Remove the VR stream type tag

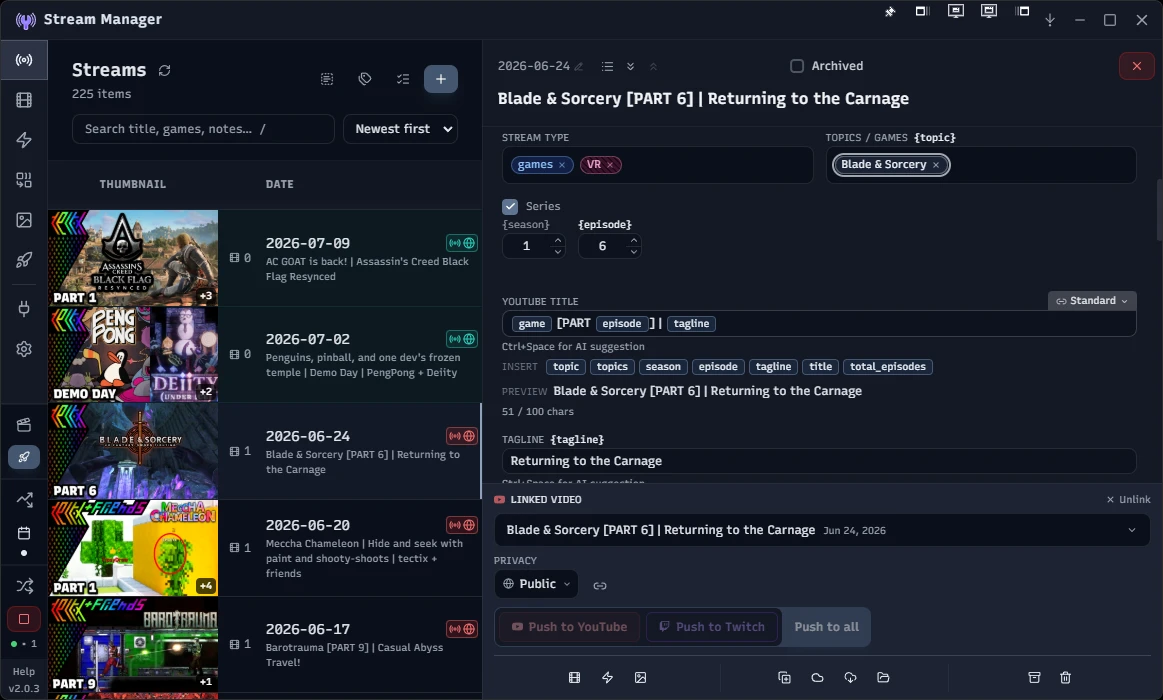coord(610,165)
